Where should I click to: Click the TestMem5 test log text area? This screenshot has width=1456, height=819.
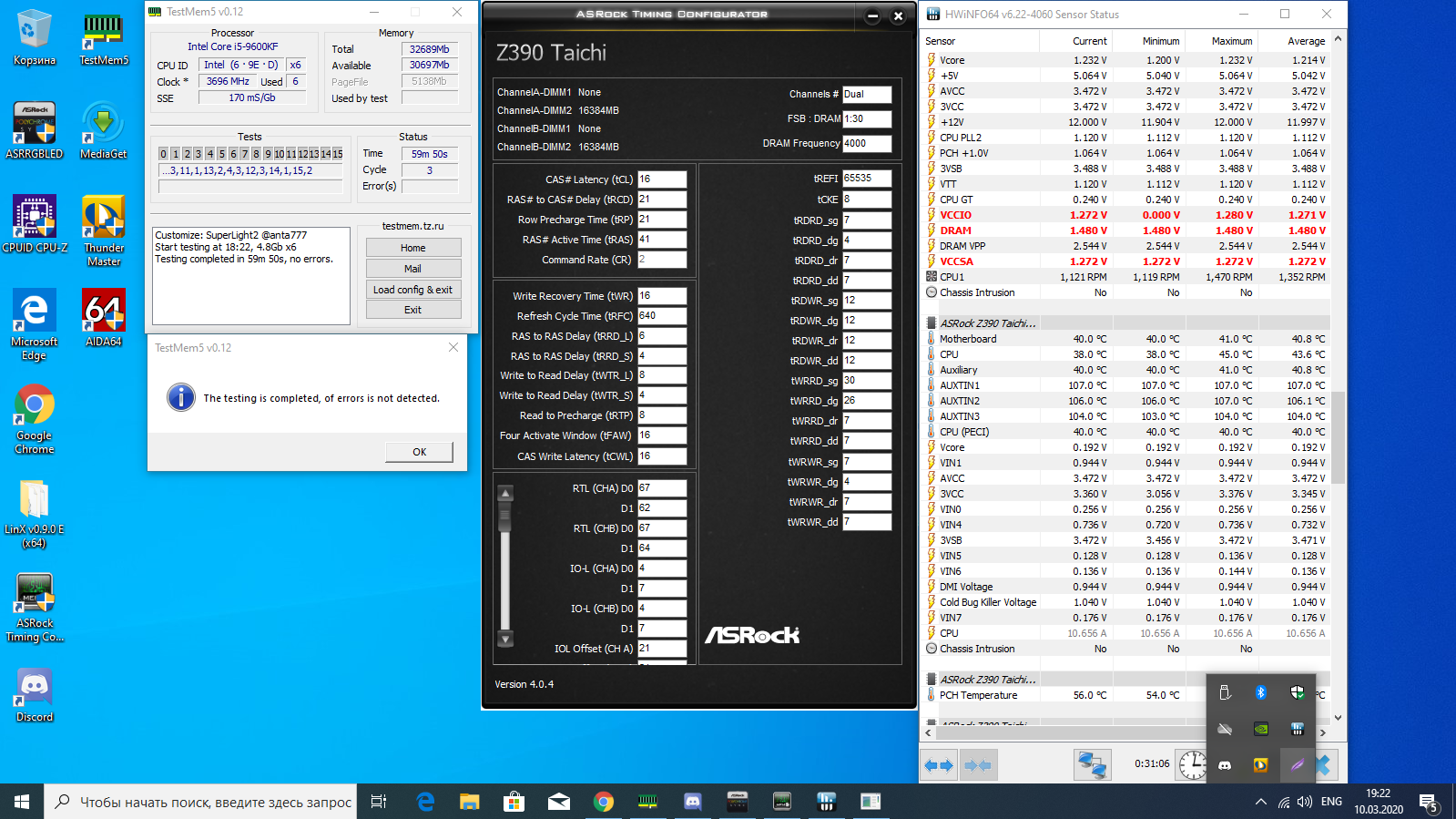[x=251, y=276]
